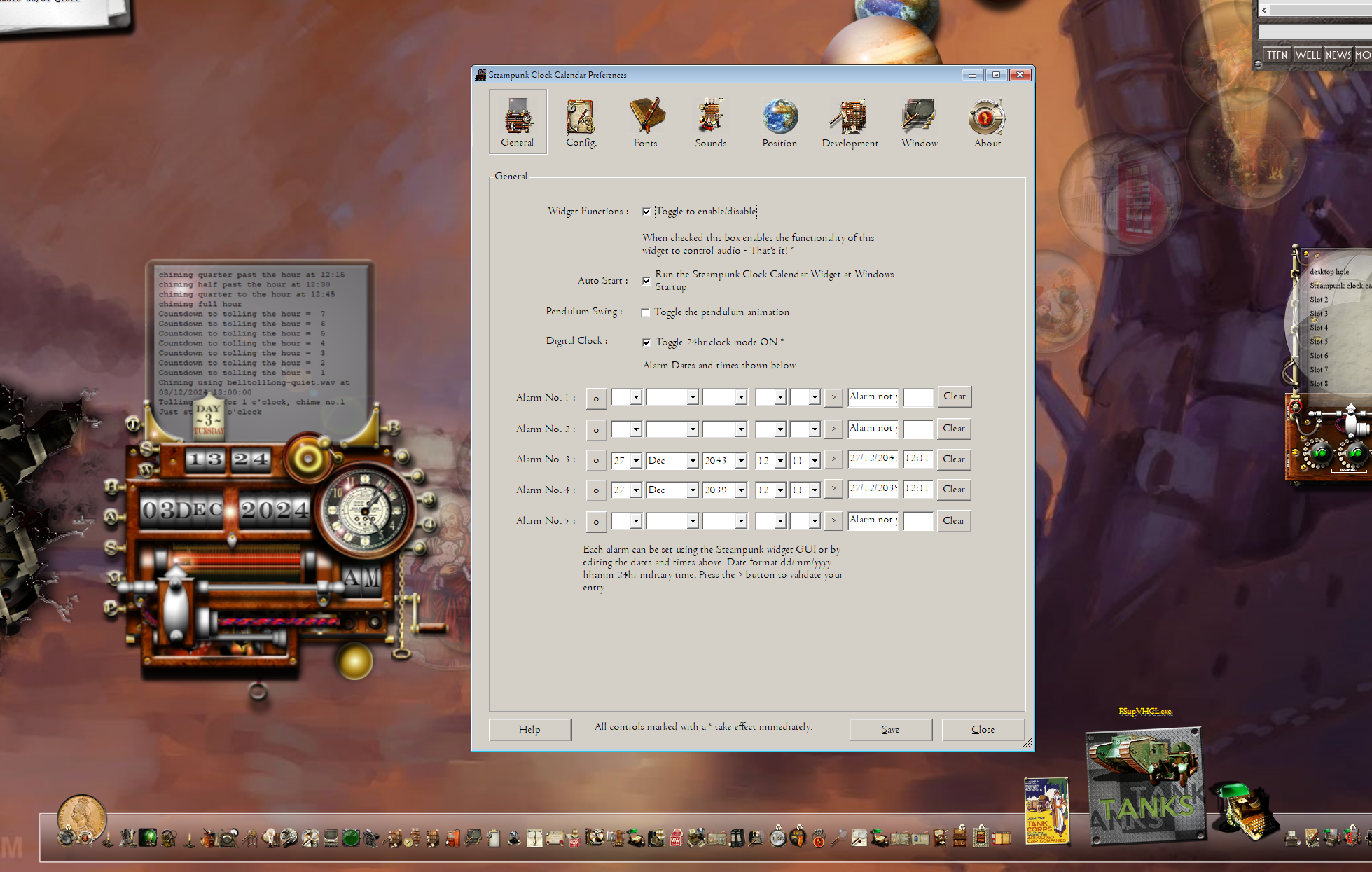This screenshot has height=872, width=1372.
Task: Click Alarm No. 1 'Alarm not' text field
Action: point(873,396)
